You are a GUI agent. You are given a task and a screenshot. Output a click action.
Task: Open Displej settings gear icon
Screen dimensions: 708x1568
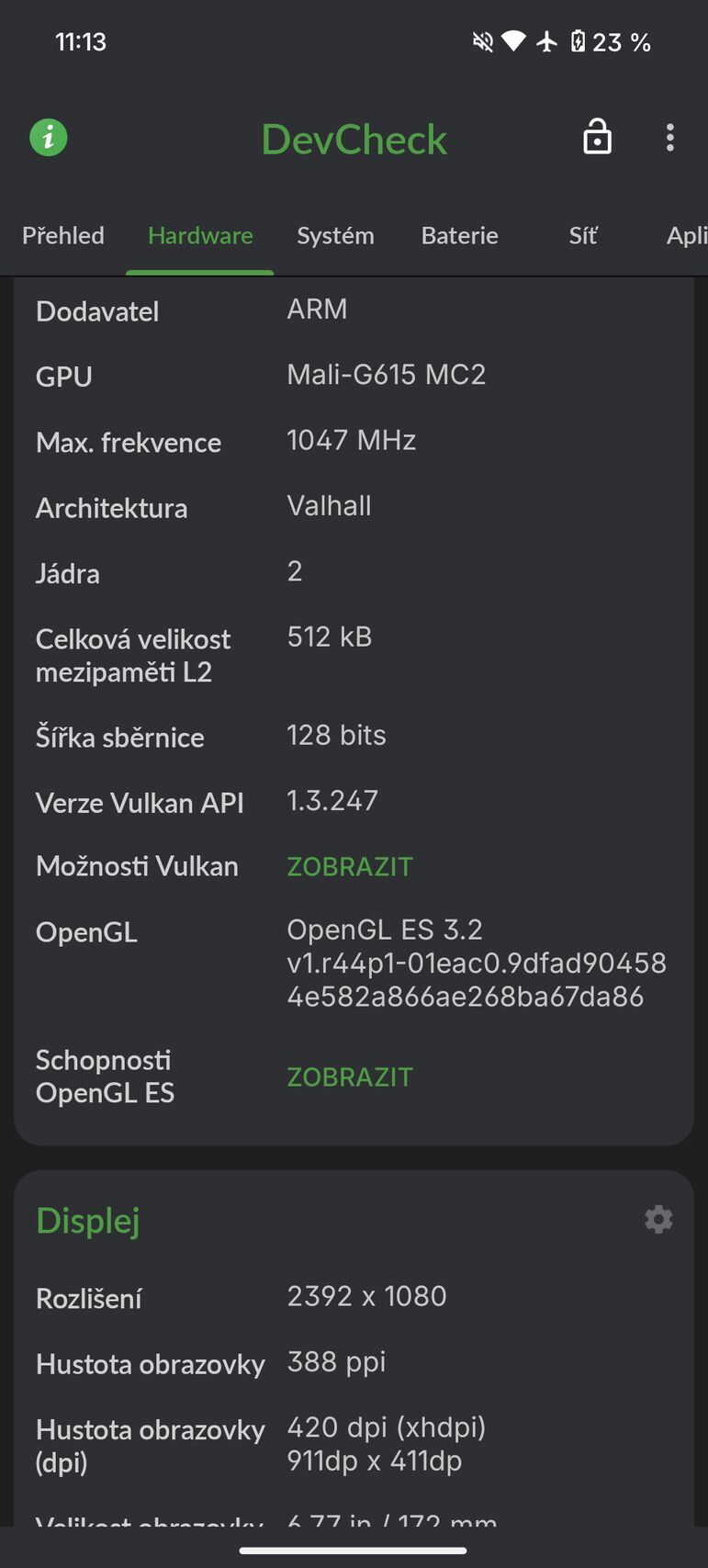(658, 1220)
